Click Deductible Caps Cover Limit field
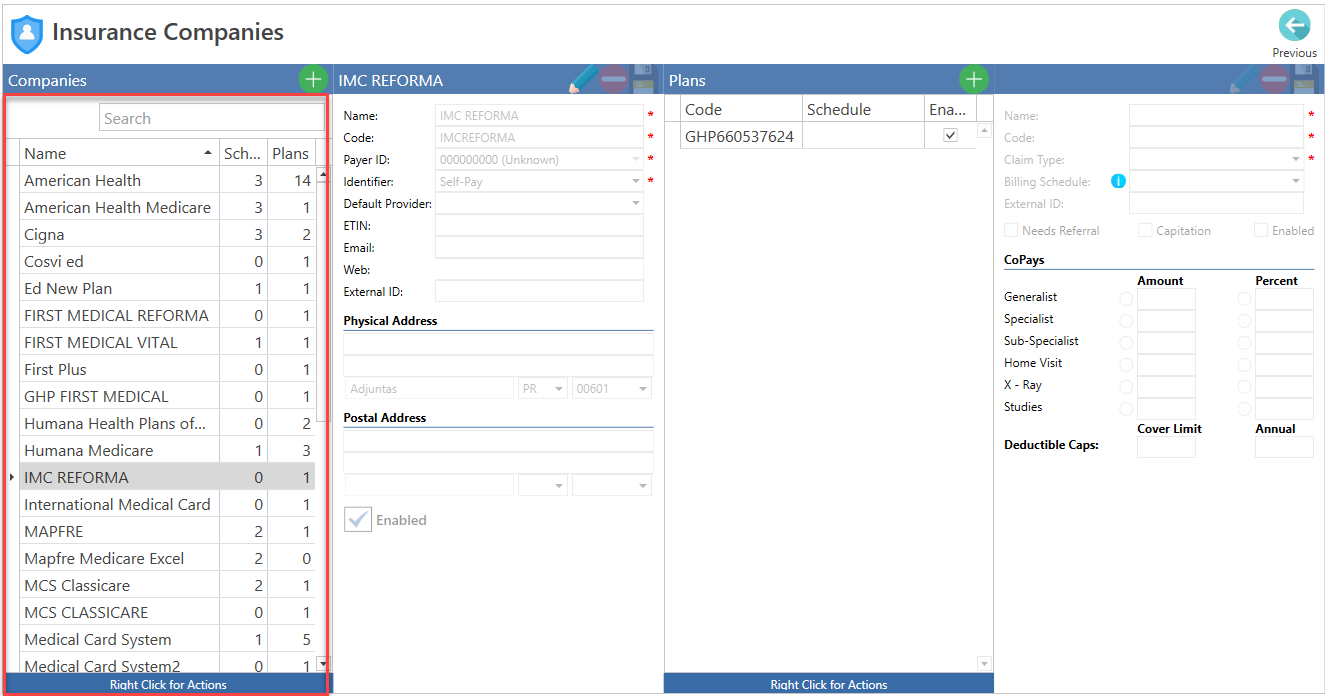The height and width of the screenshot is (696, 1327). (x=1166, y=447)
